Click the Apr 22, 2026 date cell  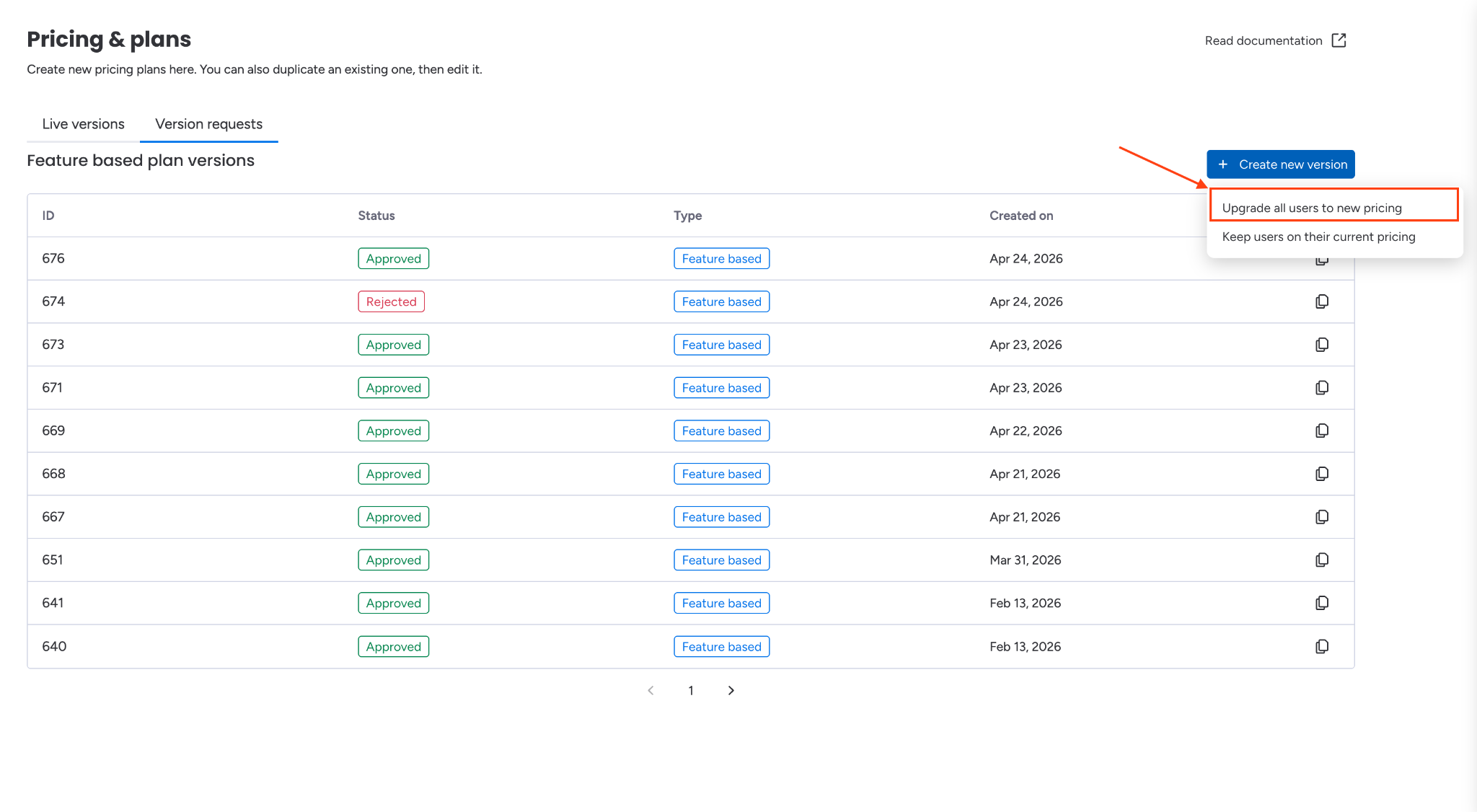click(x=1026, y=431)
